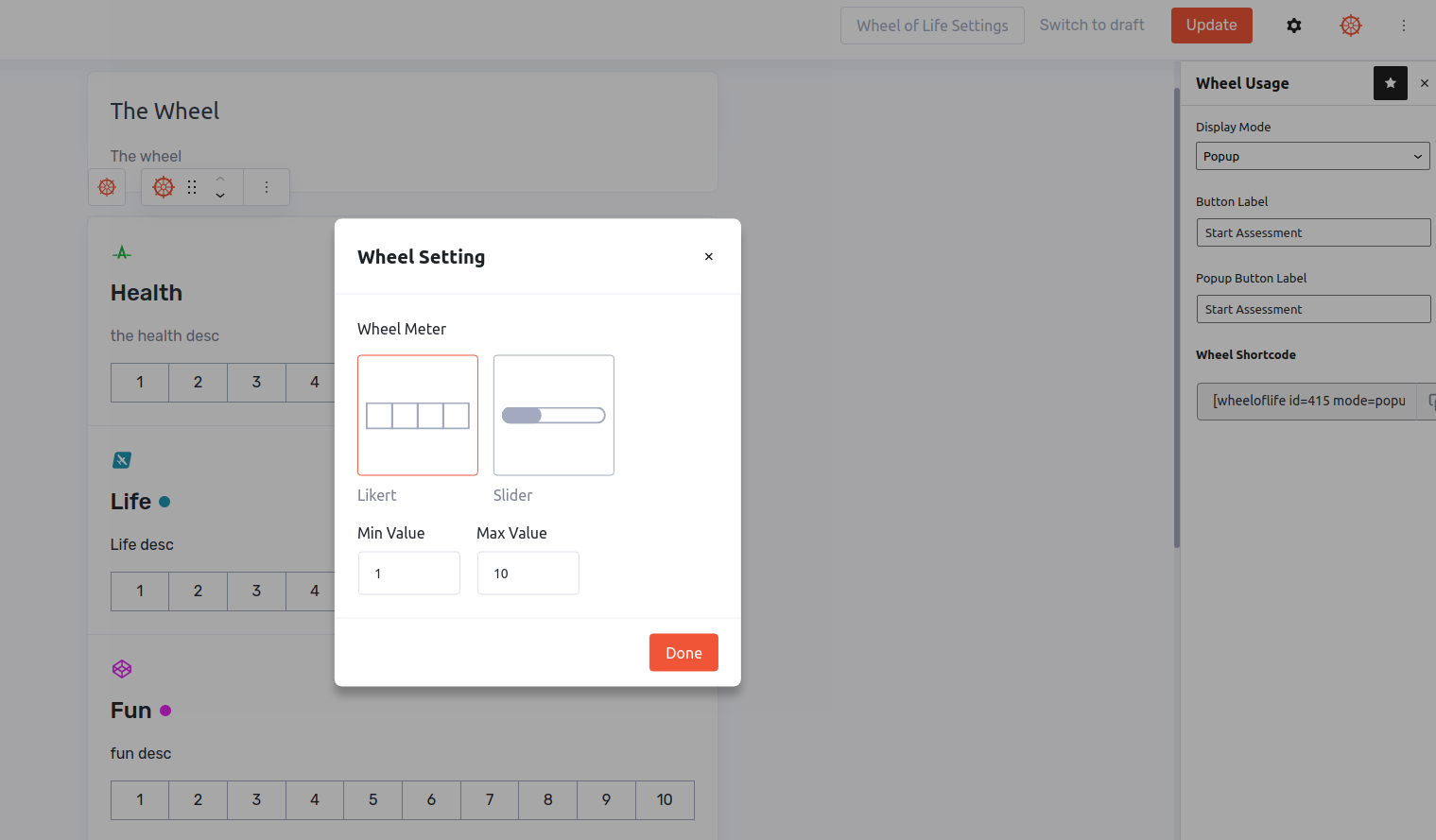Image resolution: width=1436 pixels, height=840 pixels.
Task: Click the drag handle in block toolbar
Action: click(192, 187)
